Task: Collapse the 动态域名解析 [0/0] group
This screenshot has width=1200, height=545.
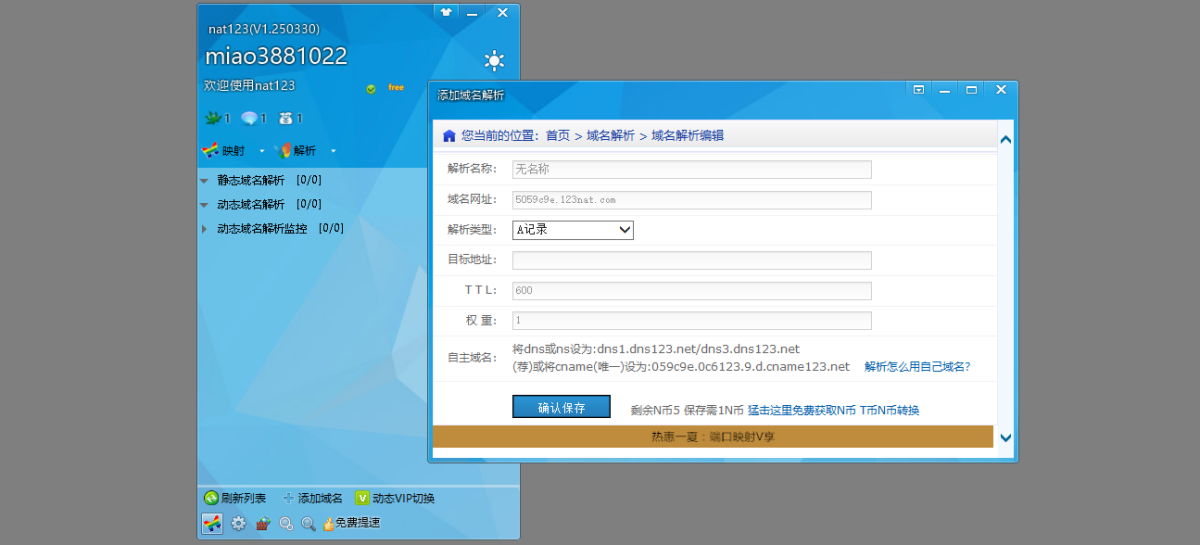Action: coord(204,204)
